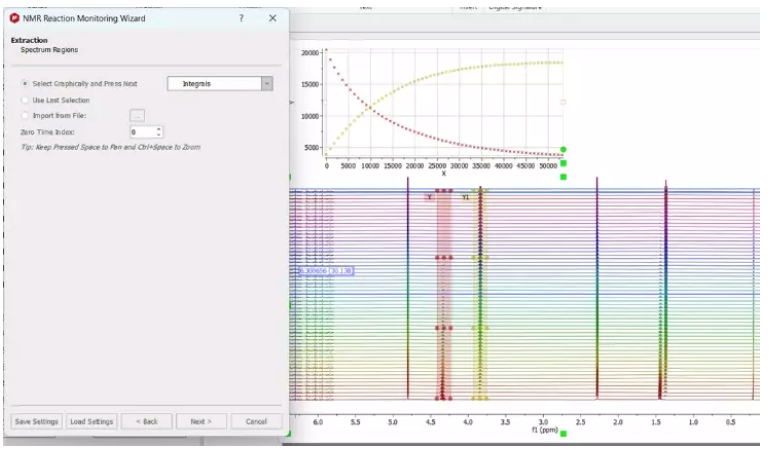Screen dimensions: 770x452
Task: Proceed with the Next button
Action: [x=201, y=421]
